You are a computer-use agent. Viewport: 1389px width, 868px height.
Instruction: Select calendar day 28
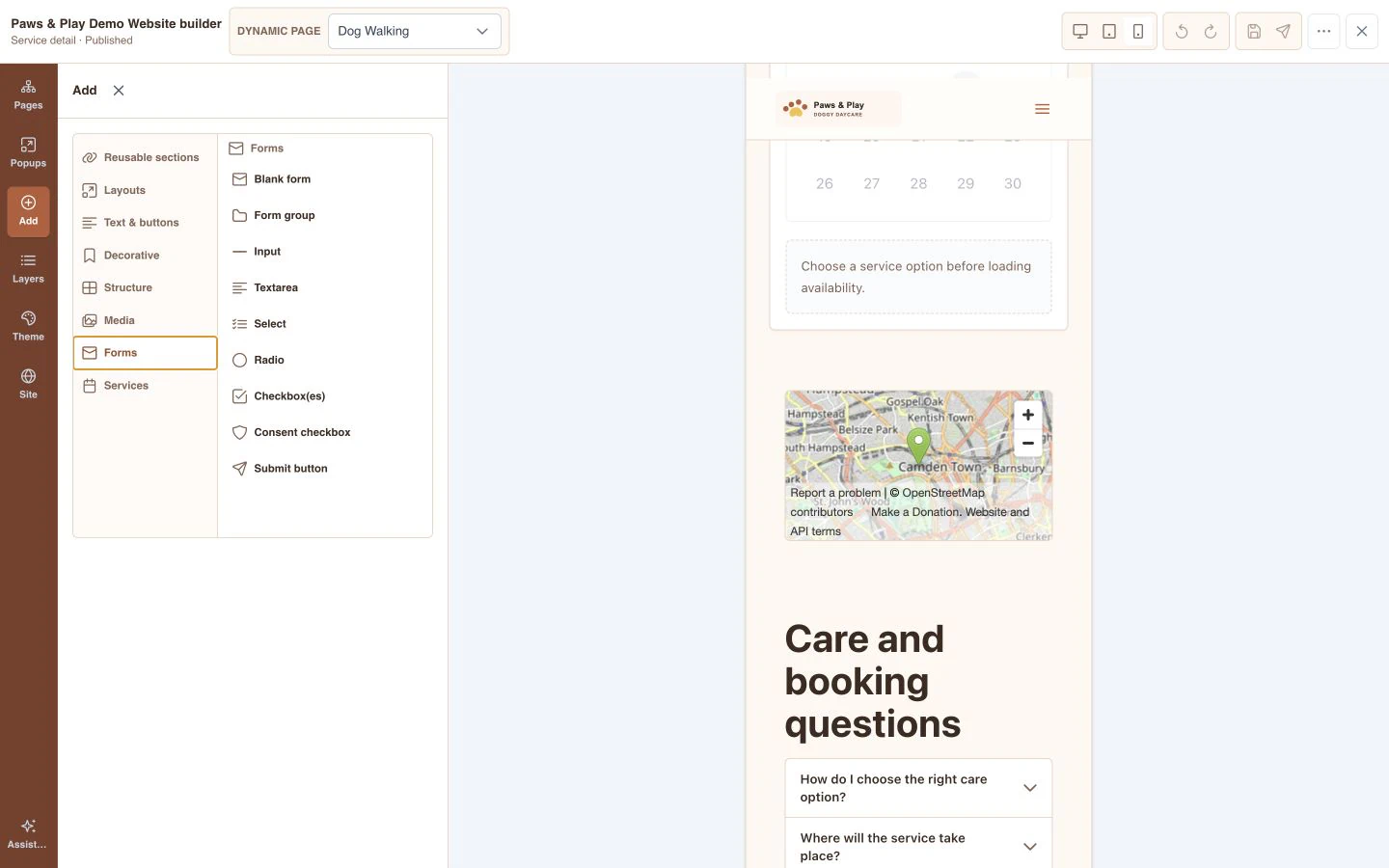pyautogui.click(x=918, y=183)
